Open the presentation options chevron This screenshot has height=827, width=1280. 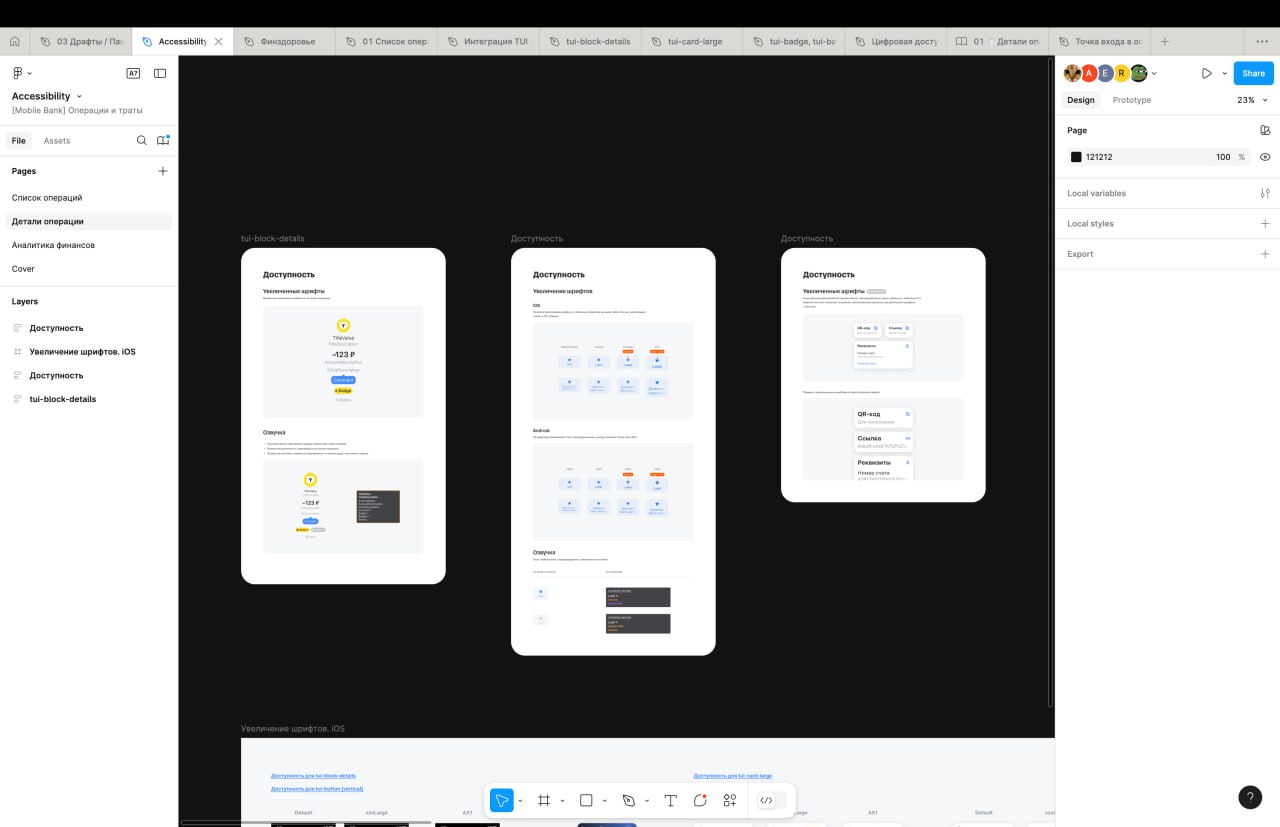(1224, 73)
